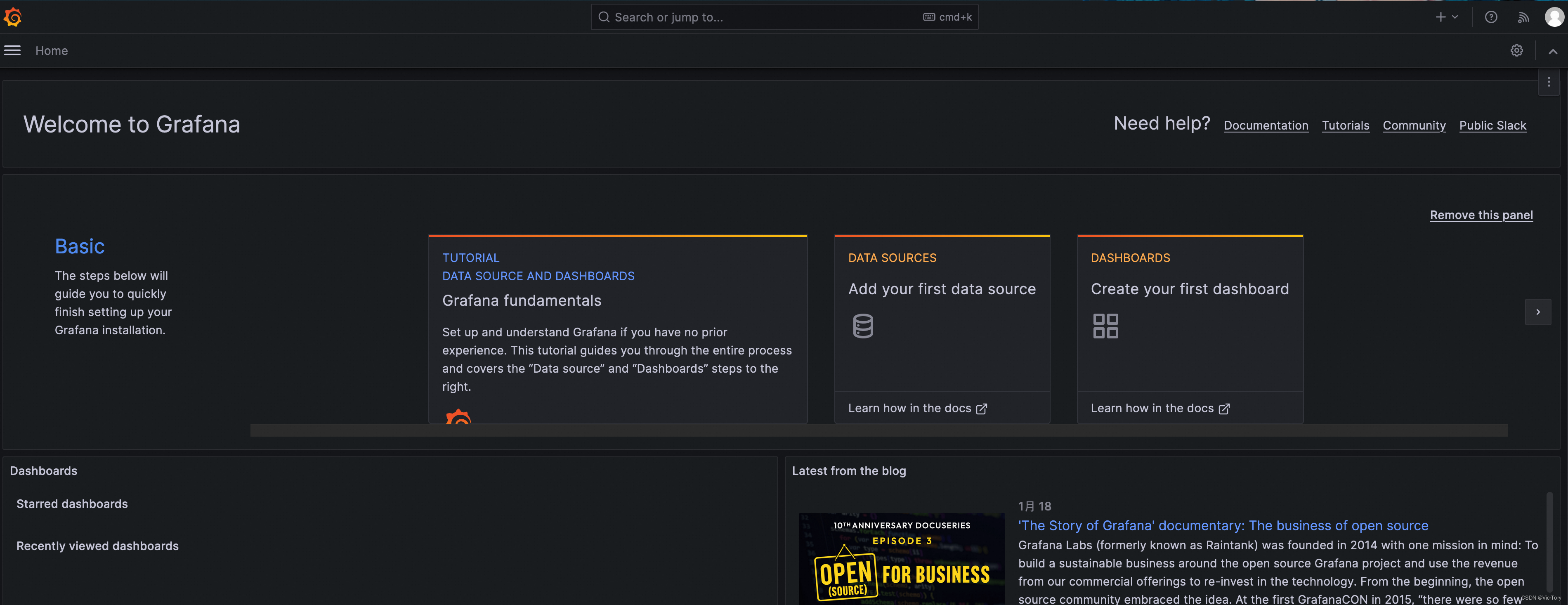Click the DASHBOARDS card label

(x=1130, y=258)
